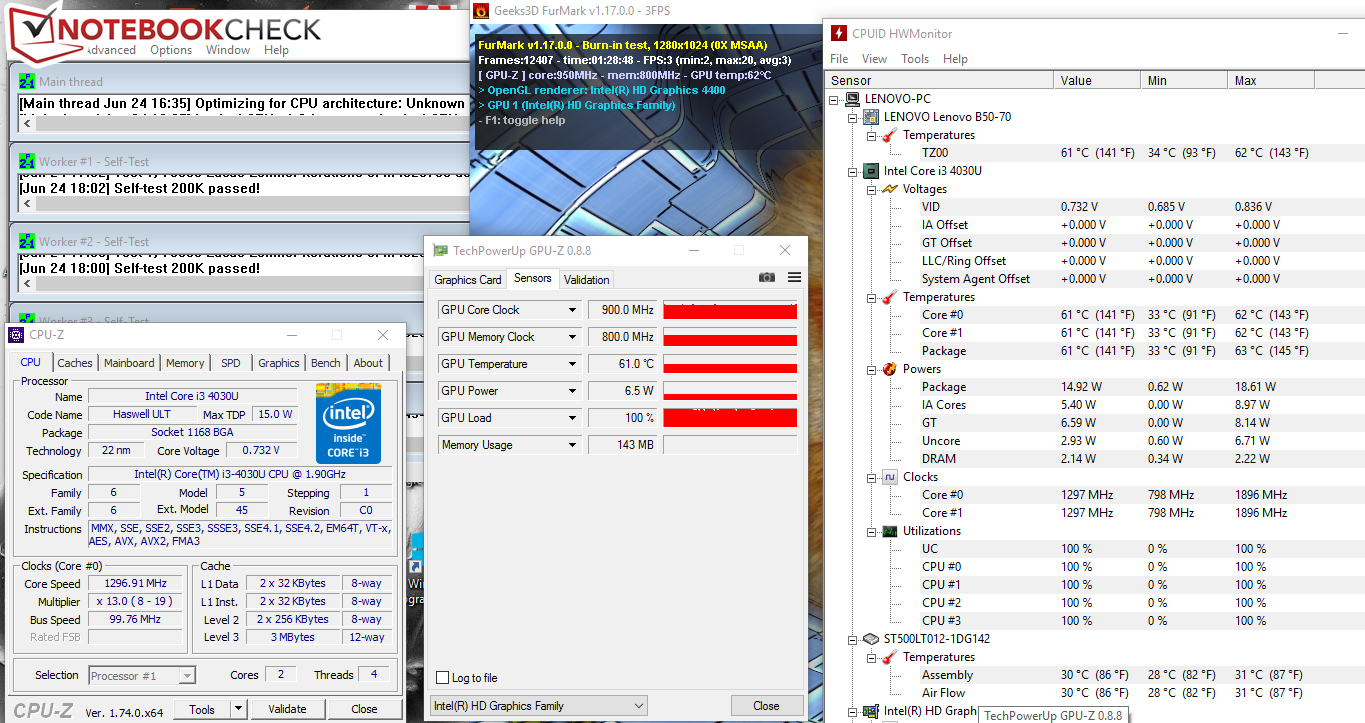The height and width of the screenshot is (723, 1365).
Task: Click the FurMark title bar icon
Action: pos(481,12)
